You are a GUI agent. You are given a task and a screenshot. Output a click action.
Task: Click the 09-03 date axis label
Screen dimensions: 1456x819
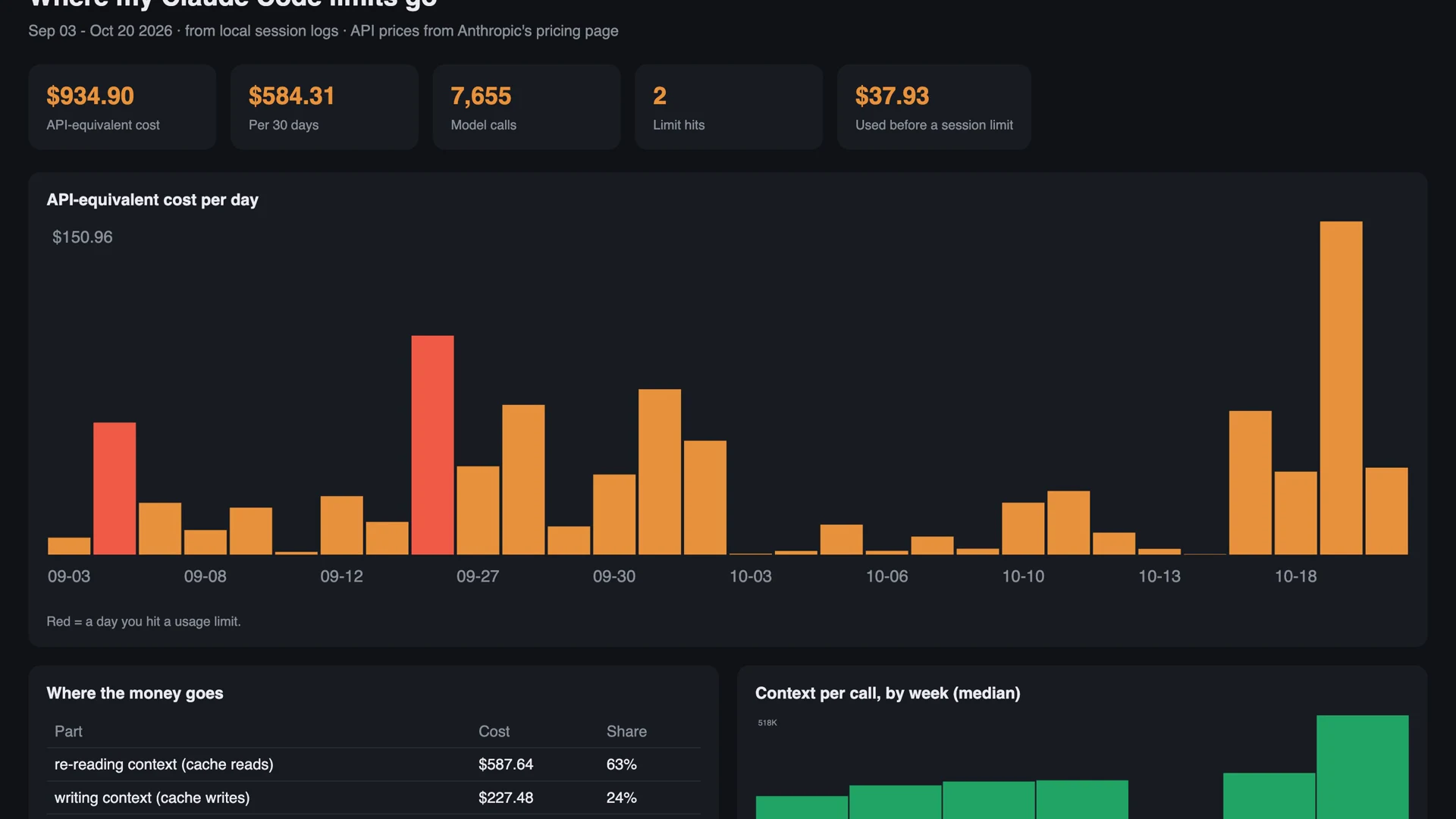coord(69,576)
